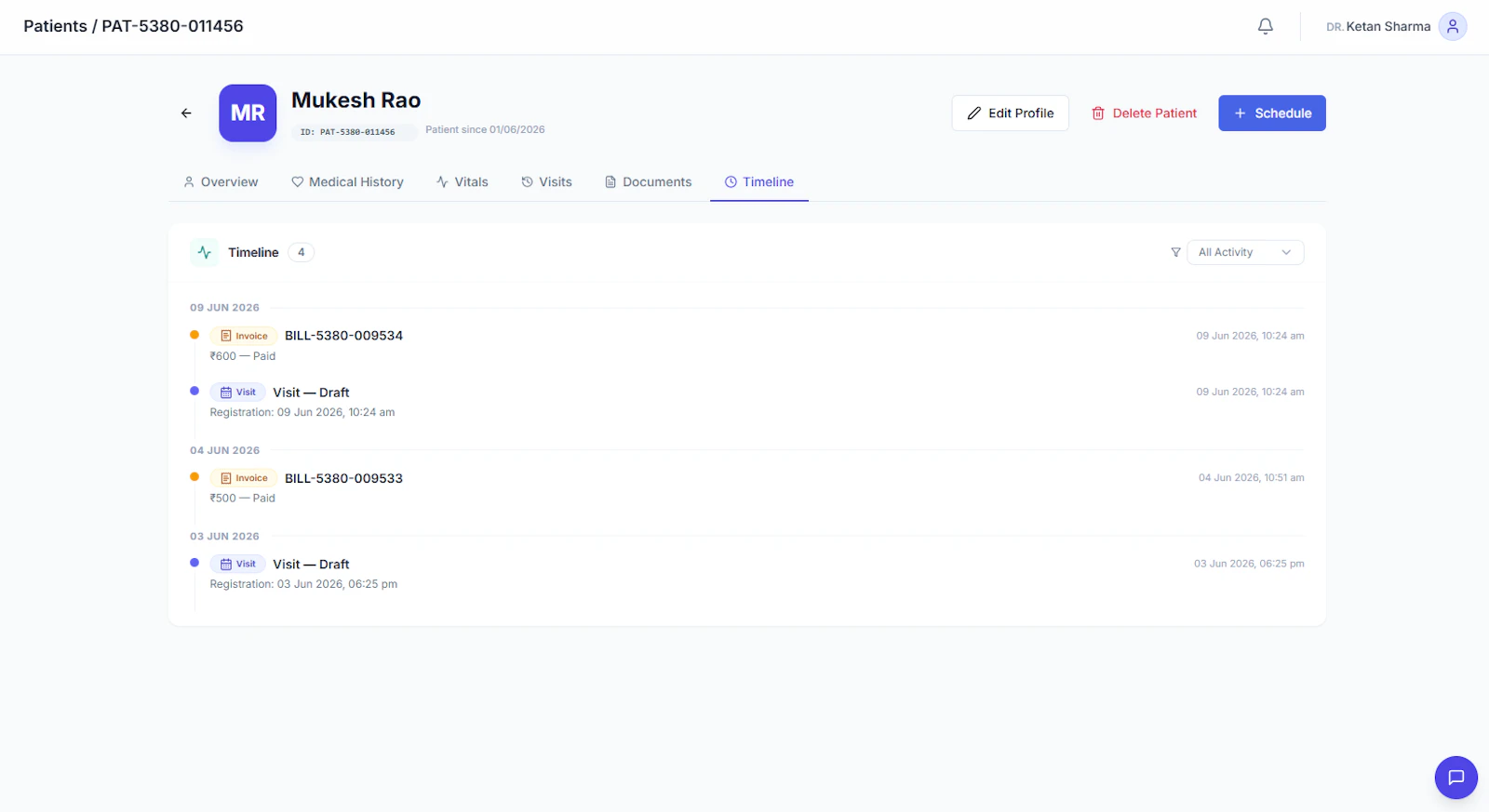Click the 04 JUN 2026 date header
The width and height of the screenshot is (1489, 812).
(x=224, y=450)
